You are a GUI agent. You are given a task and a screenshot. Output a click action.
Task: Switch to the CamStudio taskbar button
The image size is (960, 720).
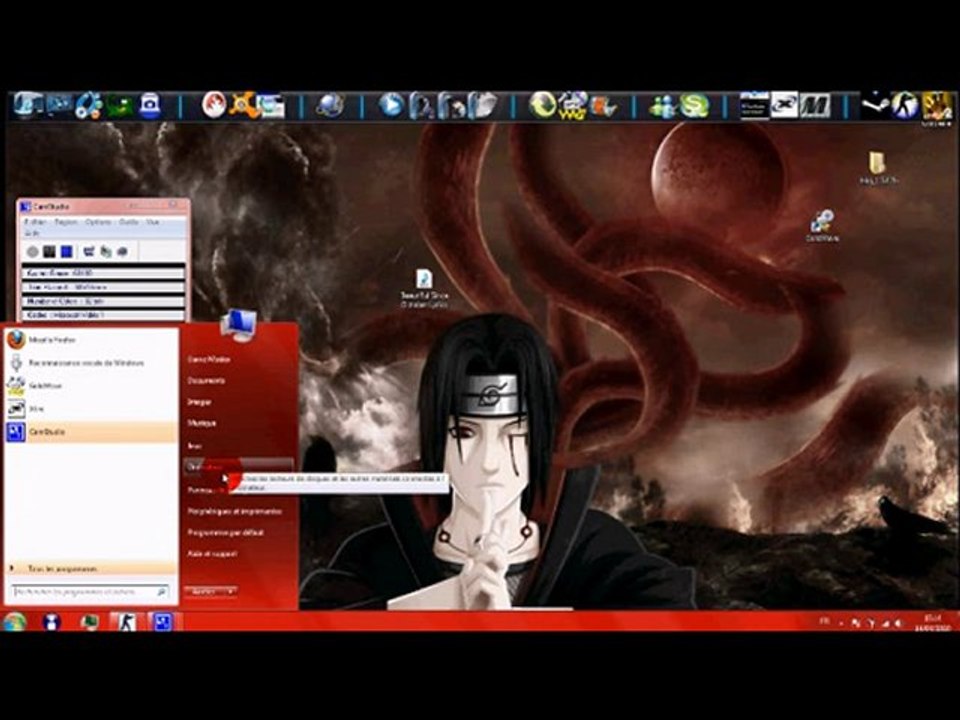coord(162,622)
